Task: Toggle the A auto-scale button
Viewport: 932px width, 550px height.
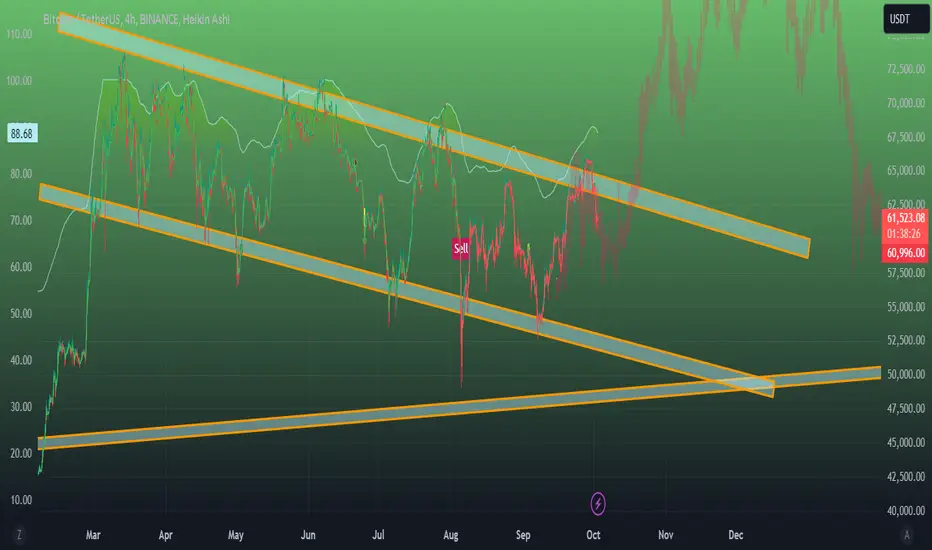Action: click(906, 535)
